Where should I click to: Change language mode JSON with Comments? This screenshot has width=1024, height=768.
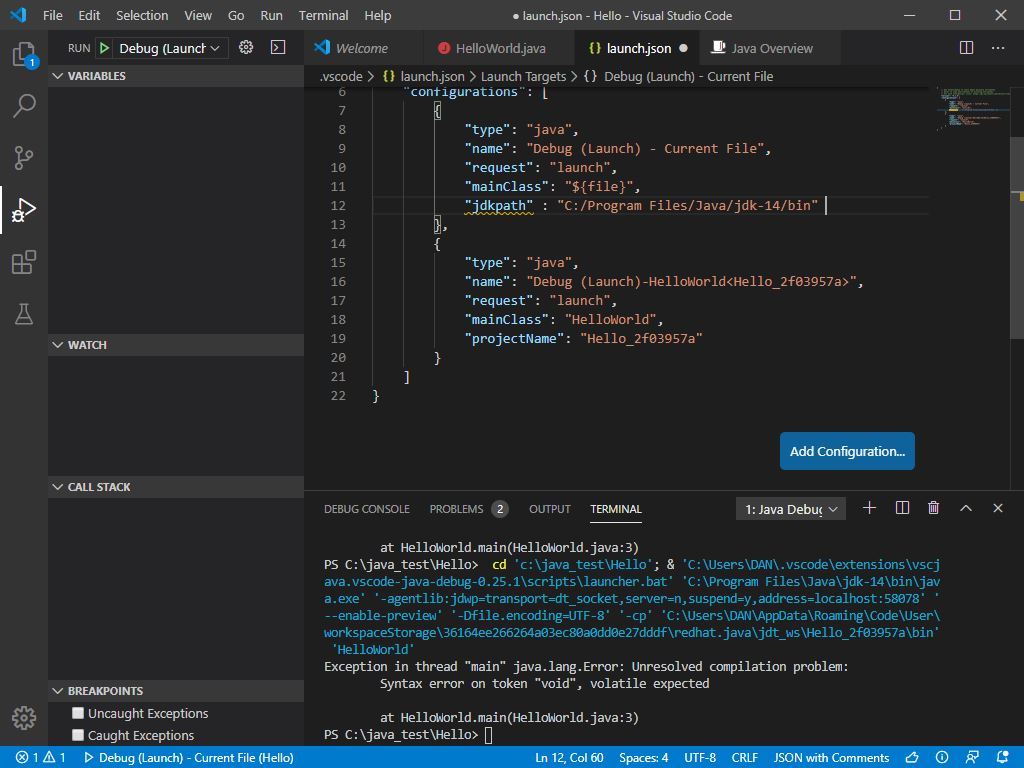coord(831,758)
